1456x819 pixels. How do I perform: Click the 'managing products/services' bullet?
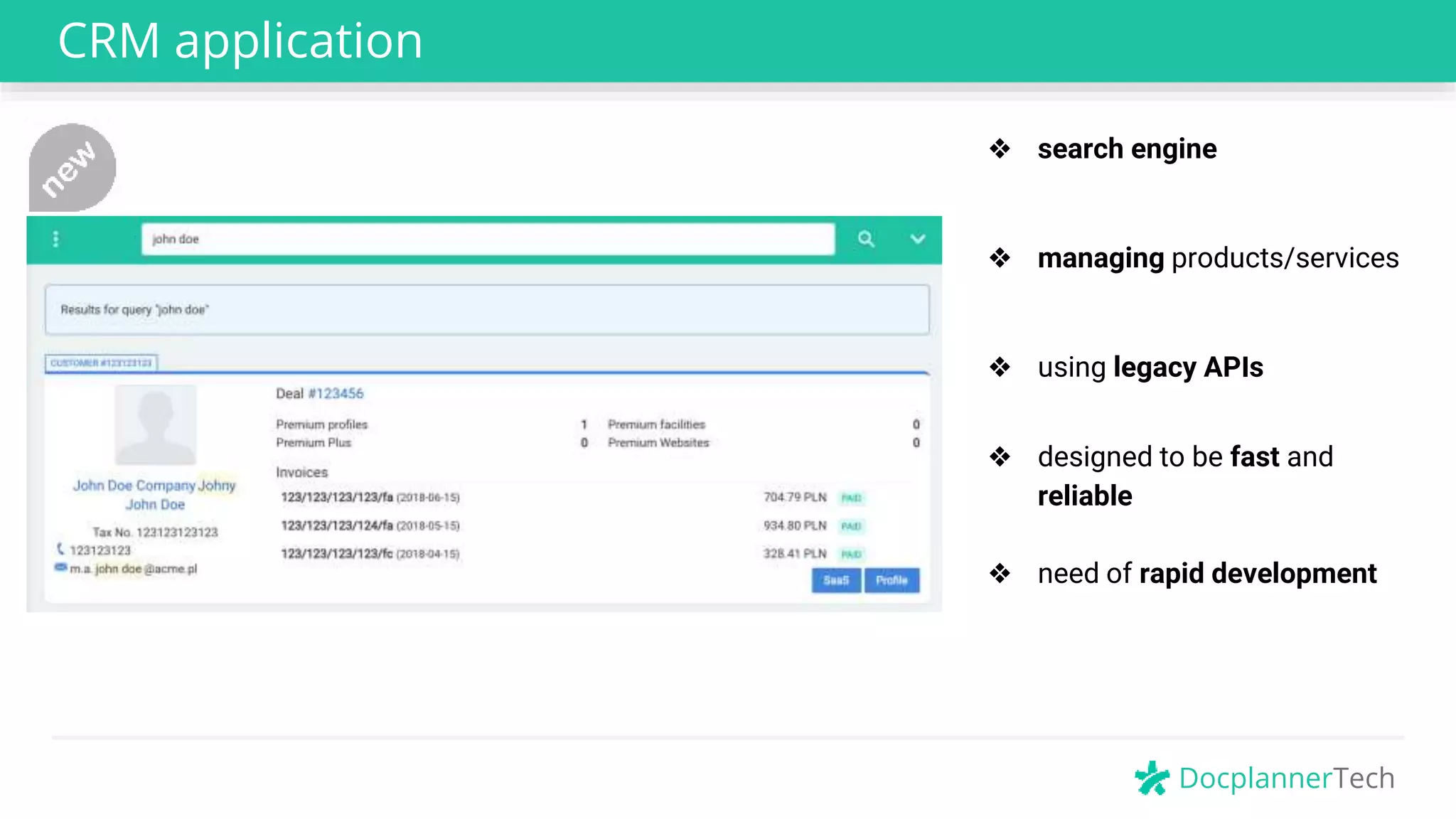pos(1218,258)
